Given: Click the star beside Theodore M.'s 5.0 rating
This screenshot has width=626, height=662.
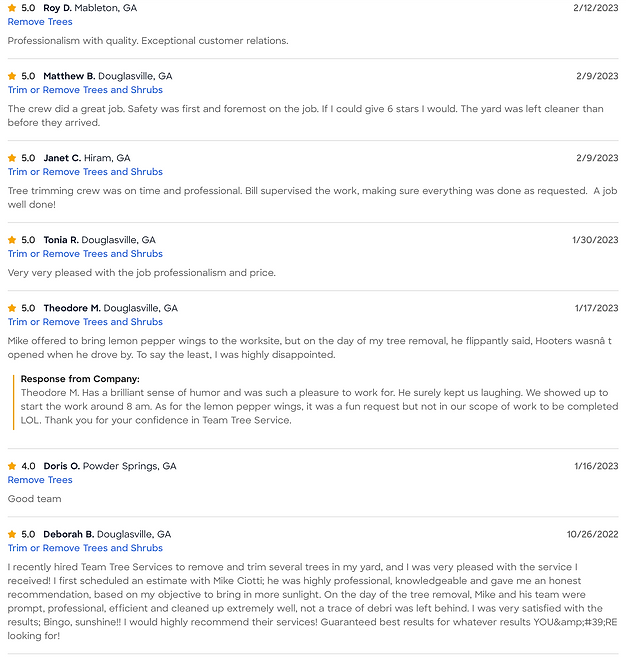Looking at the screenshot, I should click(x=12, y=308).
